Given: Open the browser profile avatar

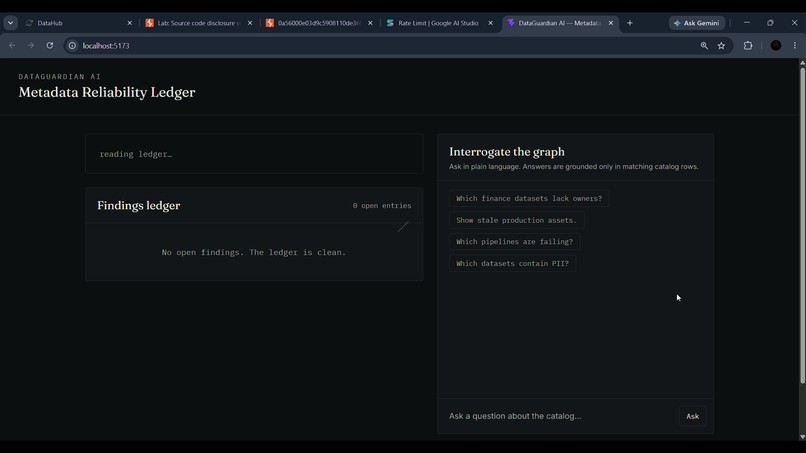Looking at the screenshot, I should [776, 45].
